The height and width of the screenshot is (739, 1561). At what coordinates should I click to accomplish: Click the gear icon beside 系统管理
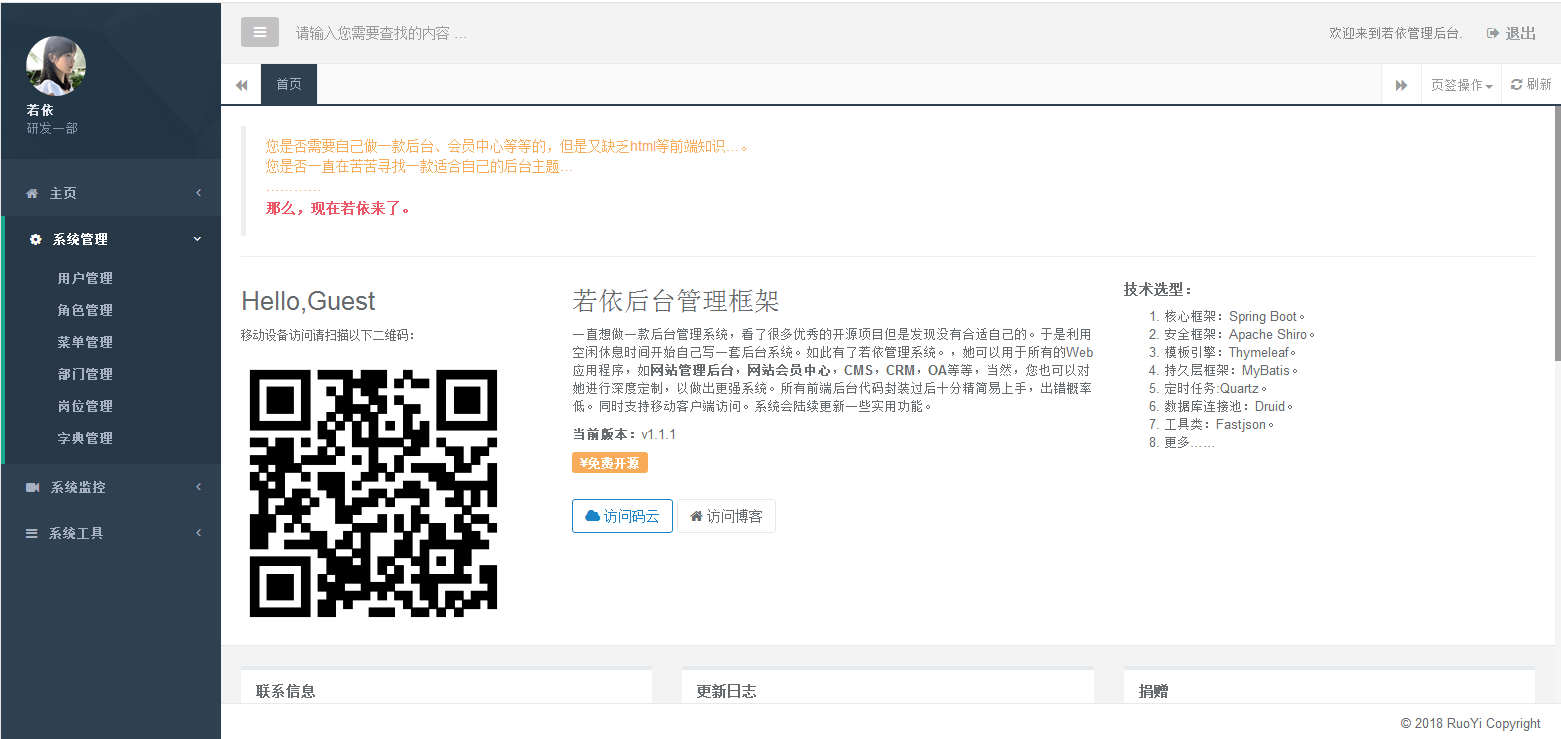36,240
